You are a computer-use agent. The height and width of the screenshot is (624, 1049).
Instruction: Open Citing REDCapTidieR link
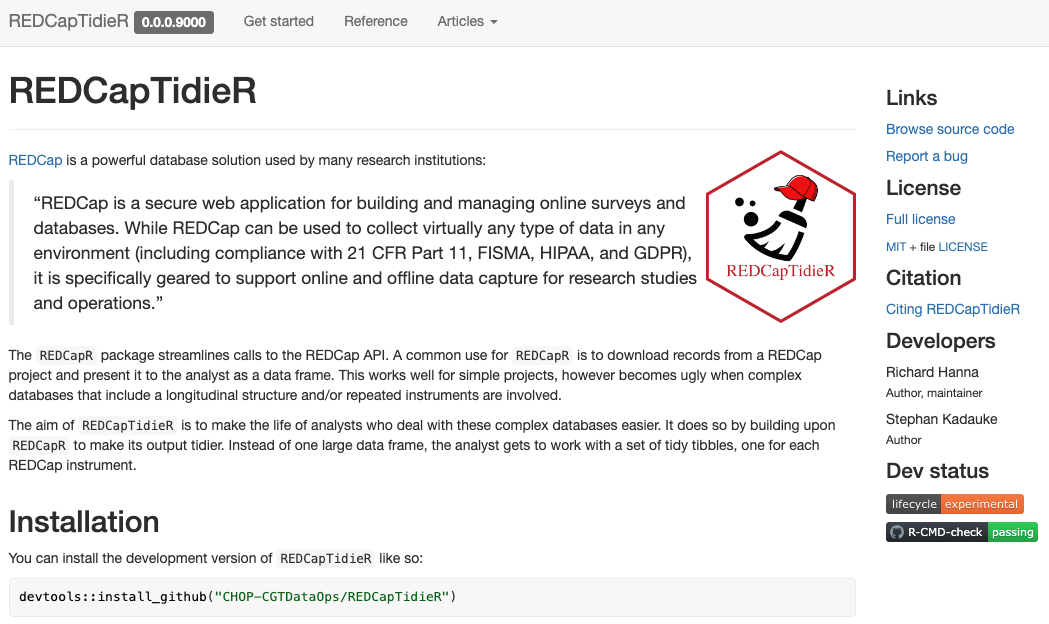click(952, 309)
